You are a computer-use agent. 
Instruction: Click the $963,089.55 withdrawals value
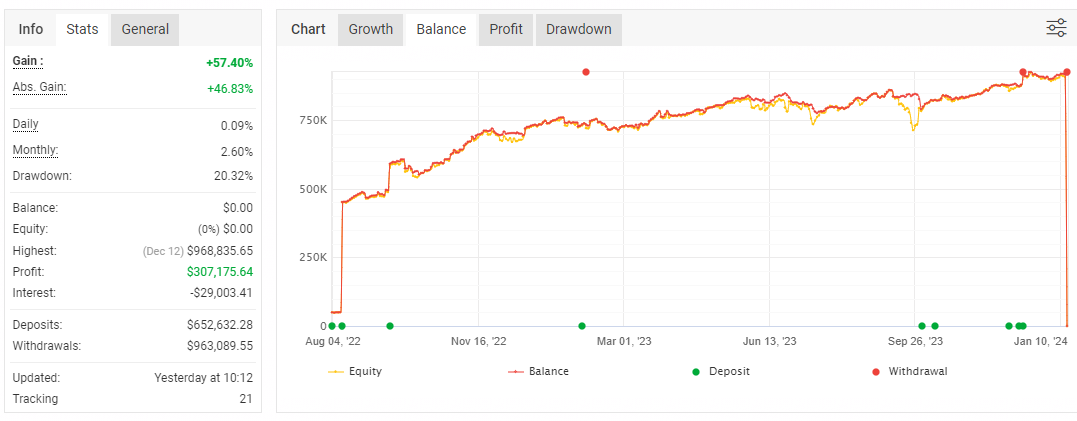pos(220,345)
